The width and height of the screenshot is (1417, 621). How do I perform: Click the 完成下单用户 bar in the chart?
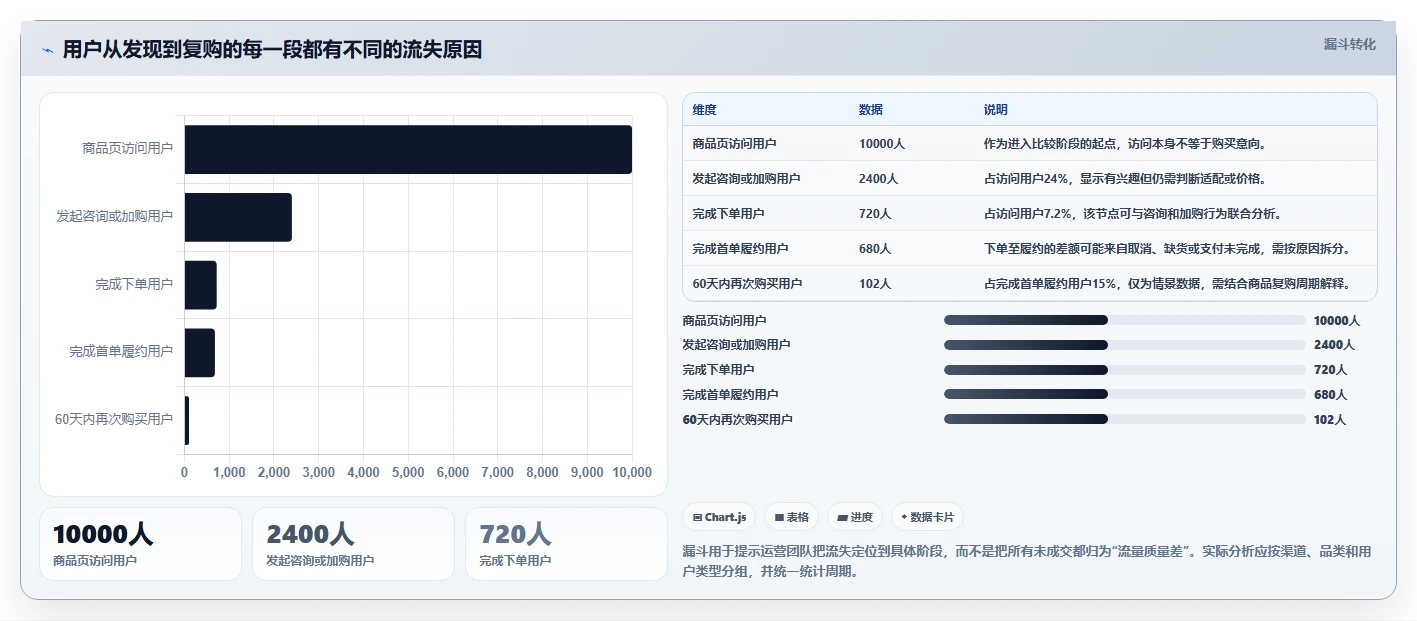(x=201, y=285)
